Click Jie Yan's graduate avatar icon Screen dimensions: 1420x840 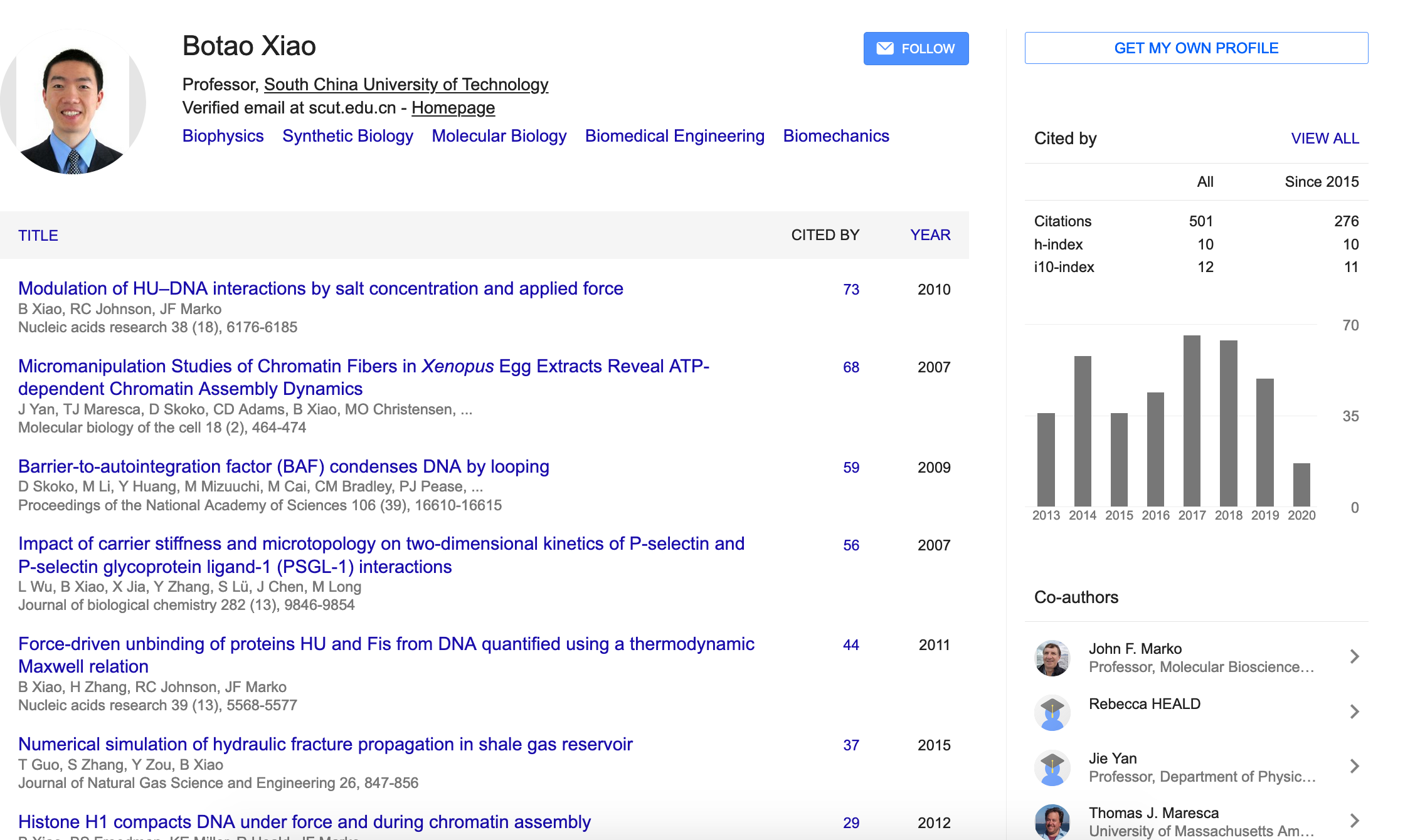click(1052, 767)
